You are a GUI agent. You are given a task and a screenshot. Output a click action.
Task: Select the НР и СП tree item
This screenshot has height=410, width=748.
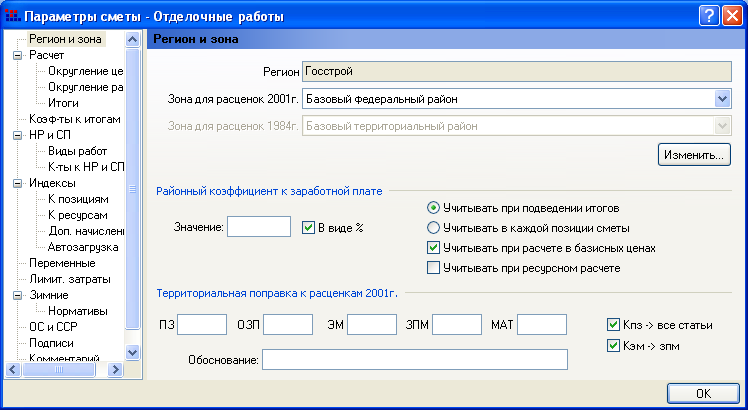tap(50, 135)
